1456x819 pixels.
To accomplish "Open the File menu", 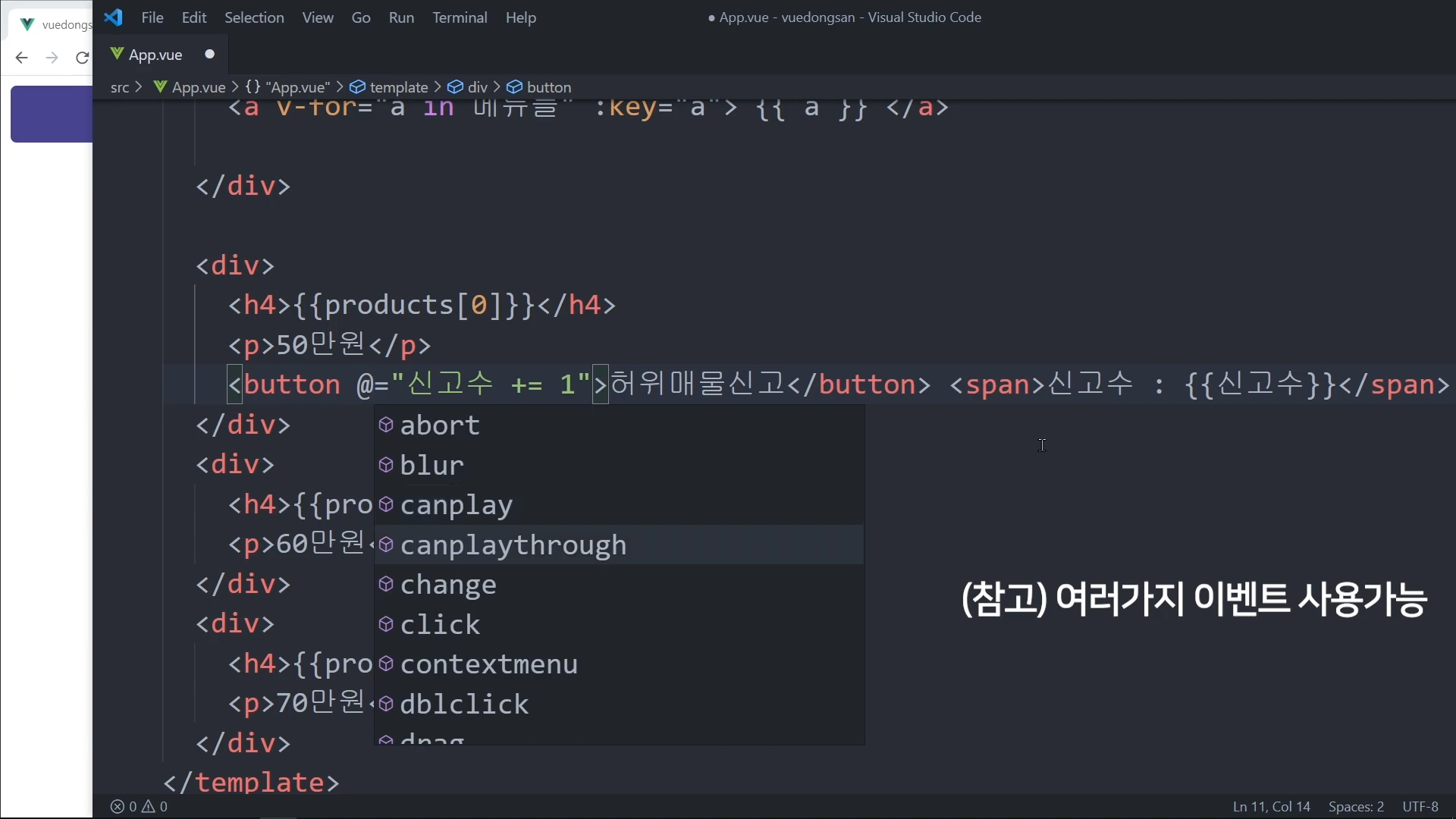I will click(152, 17).
